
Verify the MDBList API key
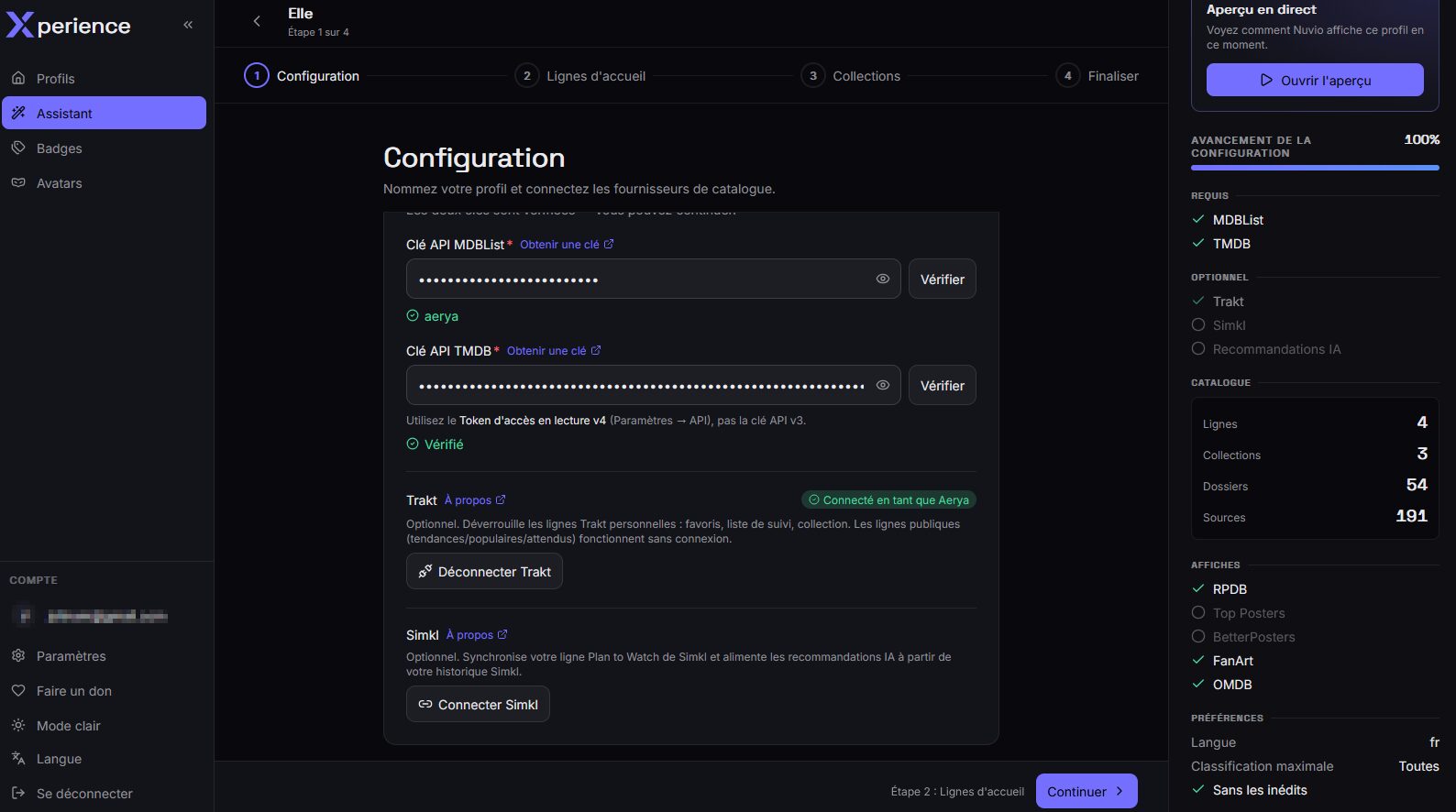click(943, 280)
